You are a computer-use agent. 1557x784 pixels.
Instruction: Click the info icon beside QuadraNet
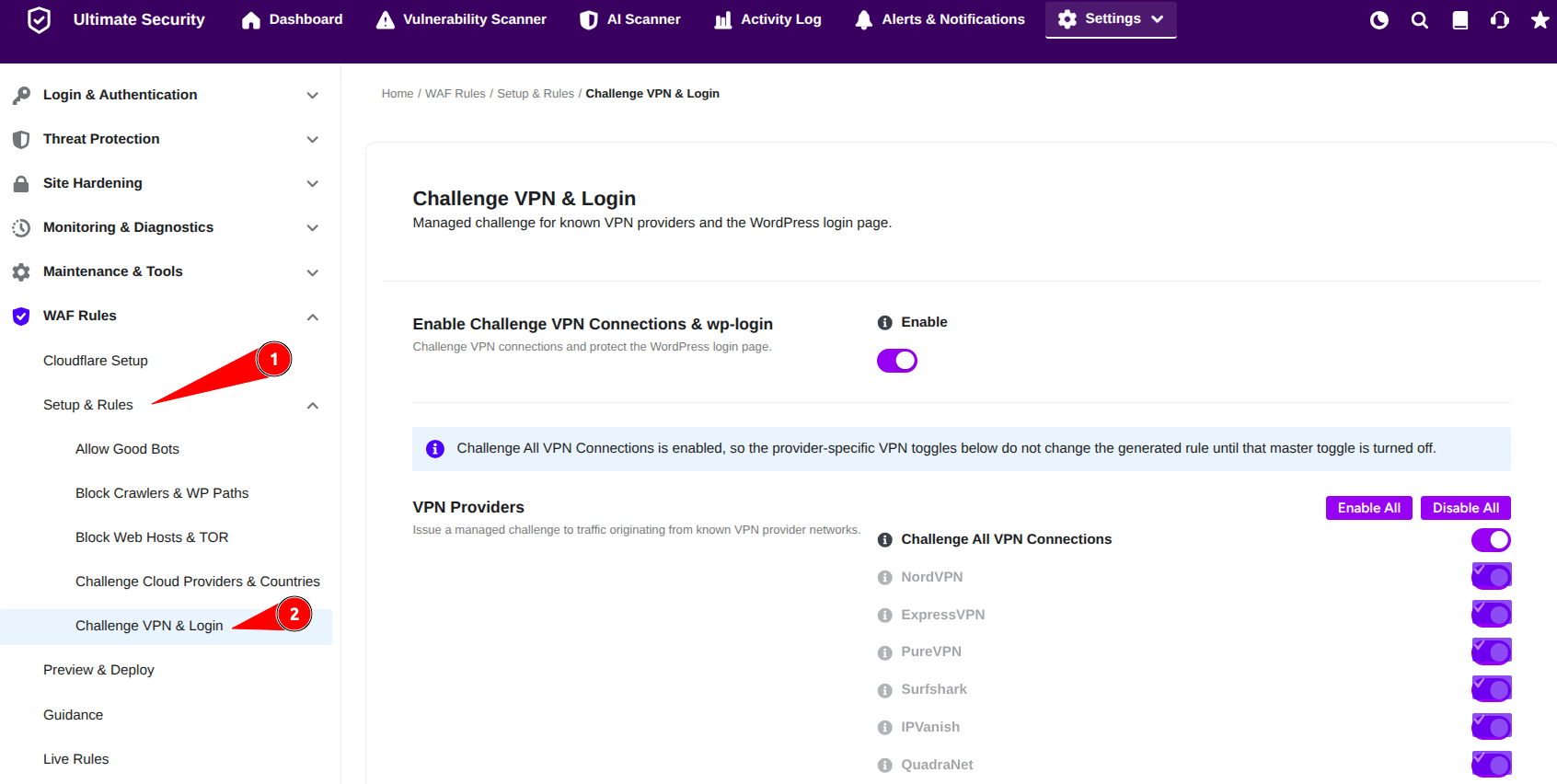pyautogui.click(x=885, y=766)
